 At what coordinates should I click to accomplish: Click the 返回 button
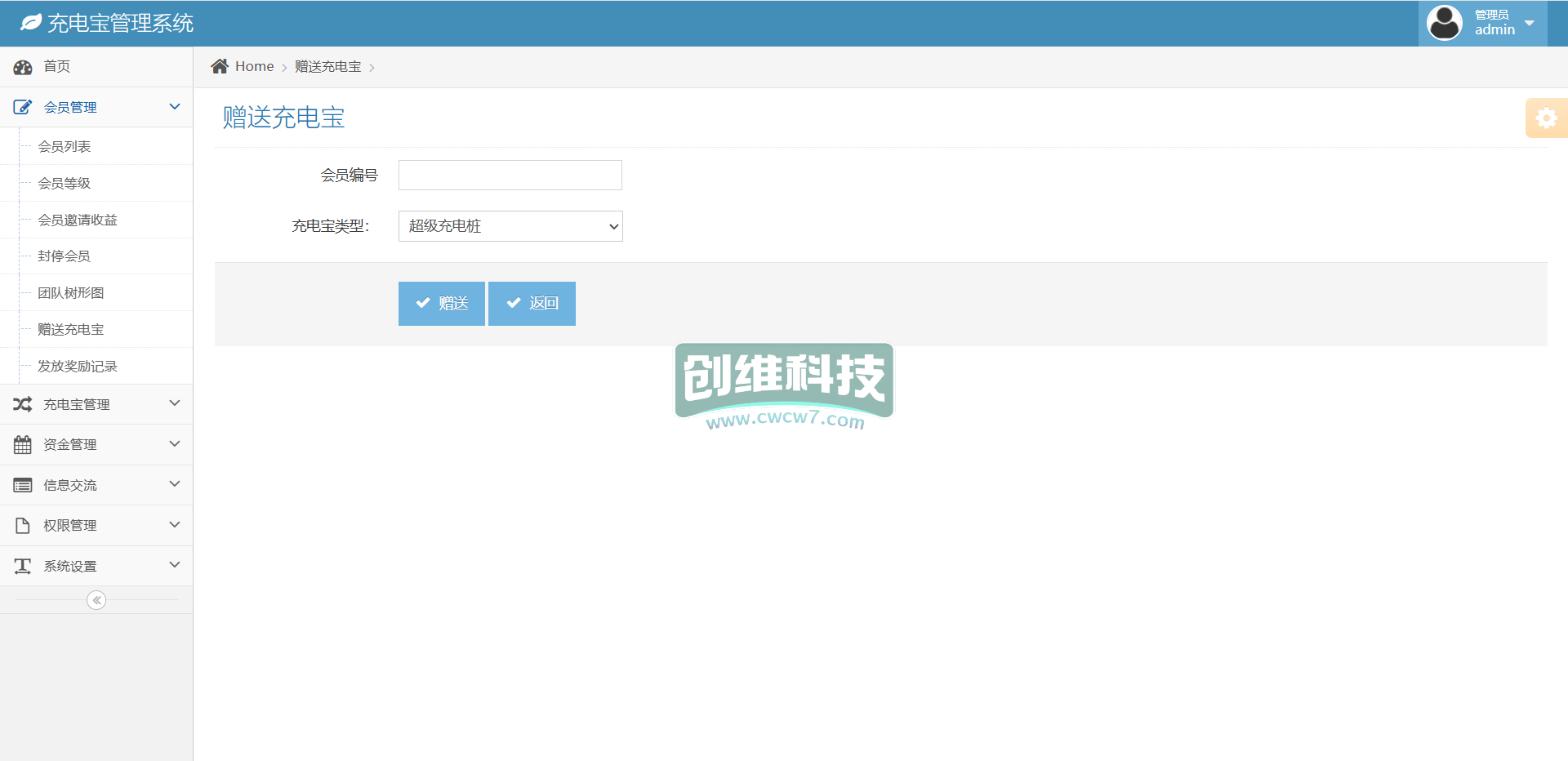click(532, 304)
